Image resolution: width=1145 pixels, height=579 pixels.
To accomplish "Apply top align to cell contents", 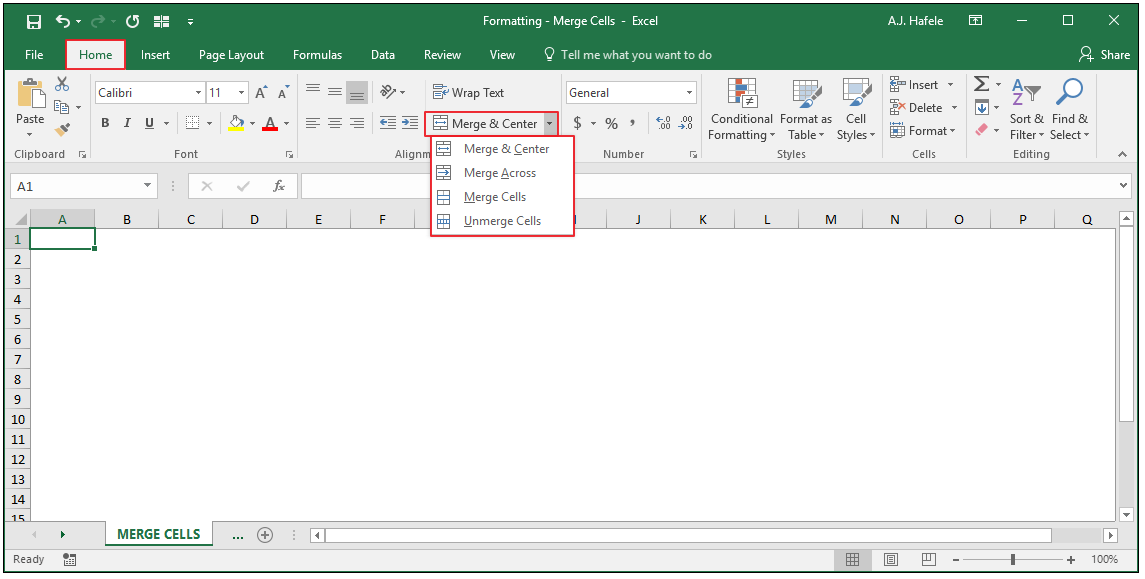I will [313, 91].
